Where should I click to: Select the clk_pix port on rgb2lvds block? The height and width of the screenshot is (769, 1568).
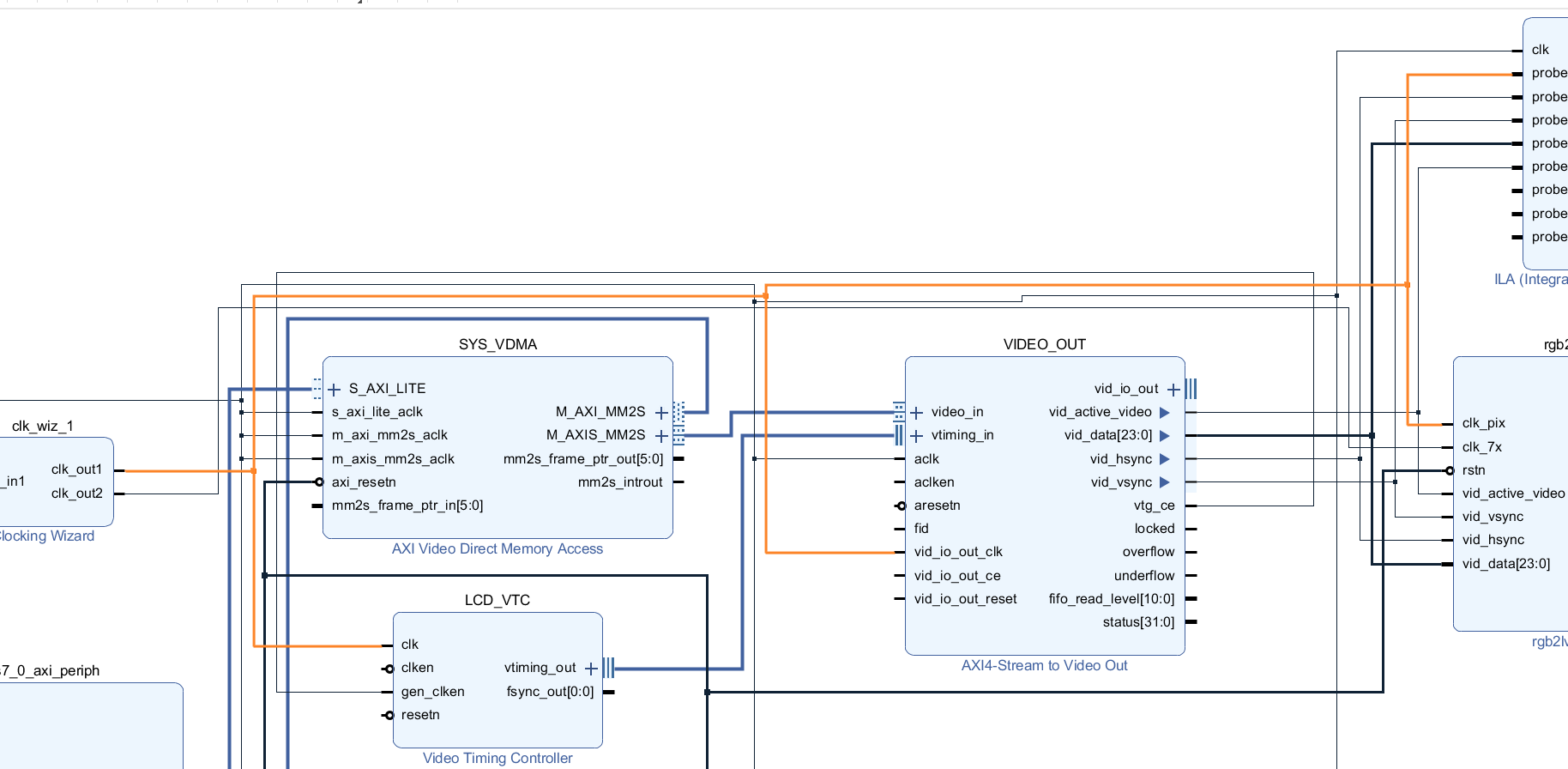[1484, 423]
